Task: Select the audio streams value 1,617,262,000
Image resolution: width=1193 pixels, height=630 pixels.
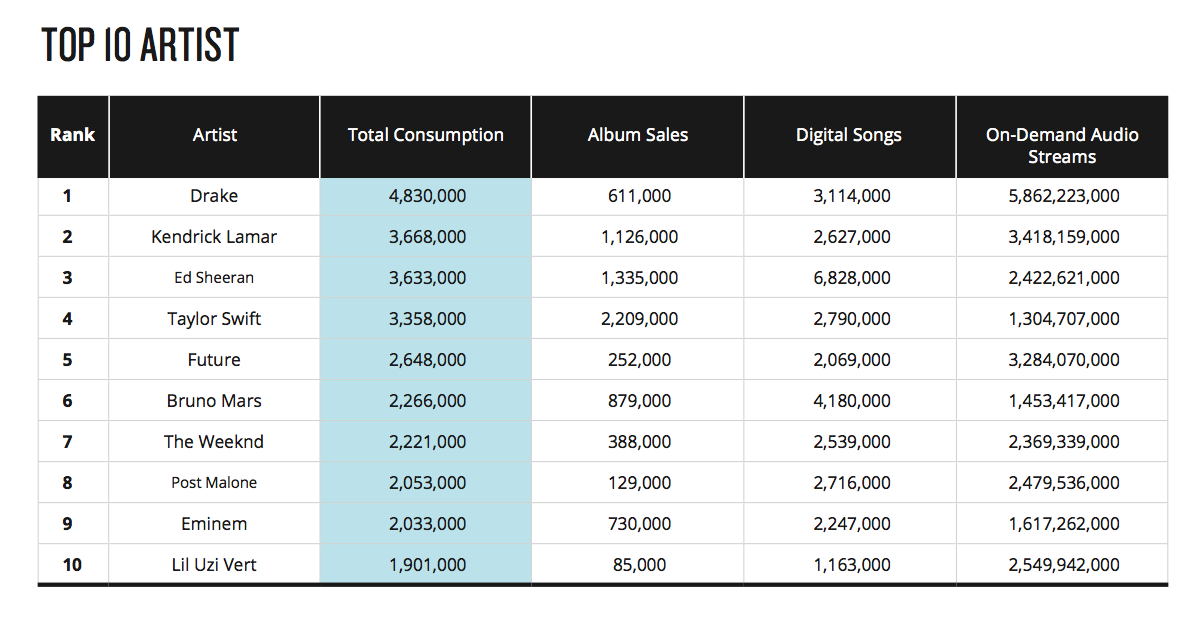Action: [1064, 525]
